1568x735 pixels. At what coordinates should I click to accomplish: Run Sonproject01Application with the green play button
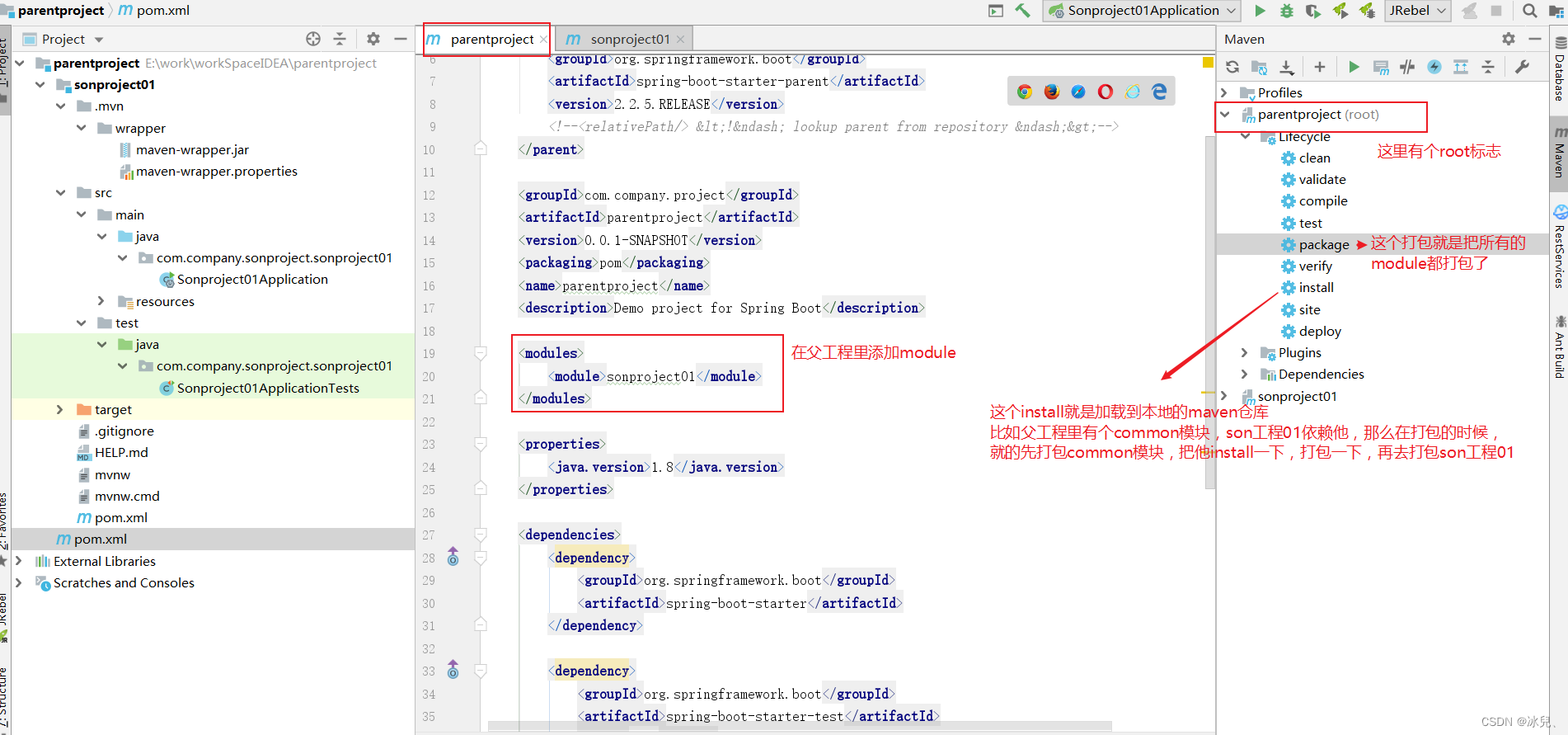1260,11
